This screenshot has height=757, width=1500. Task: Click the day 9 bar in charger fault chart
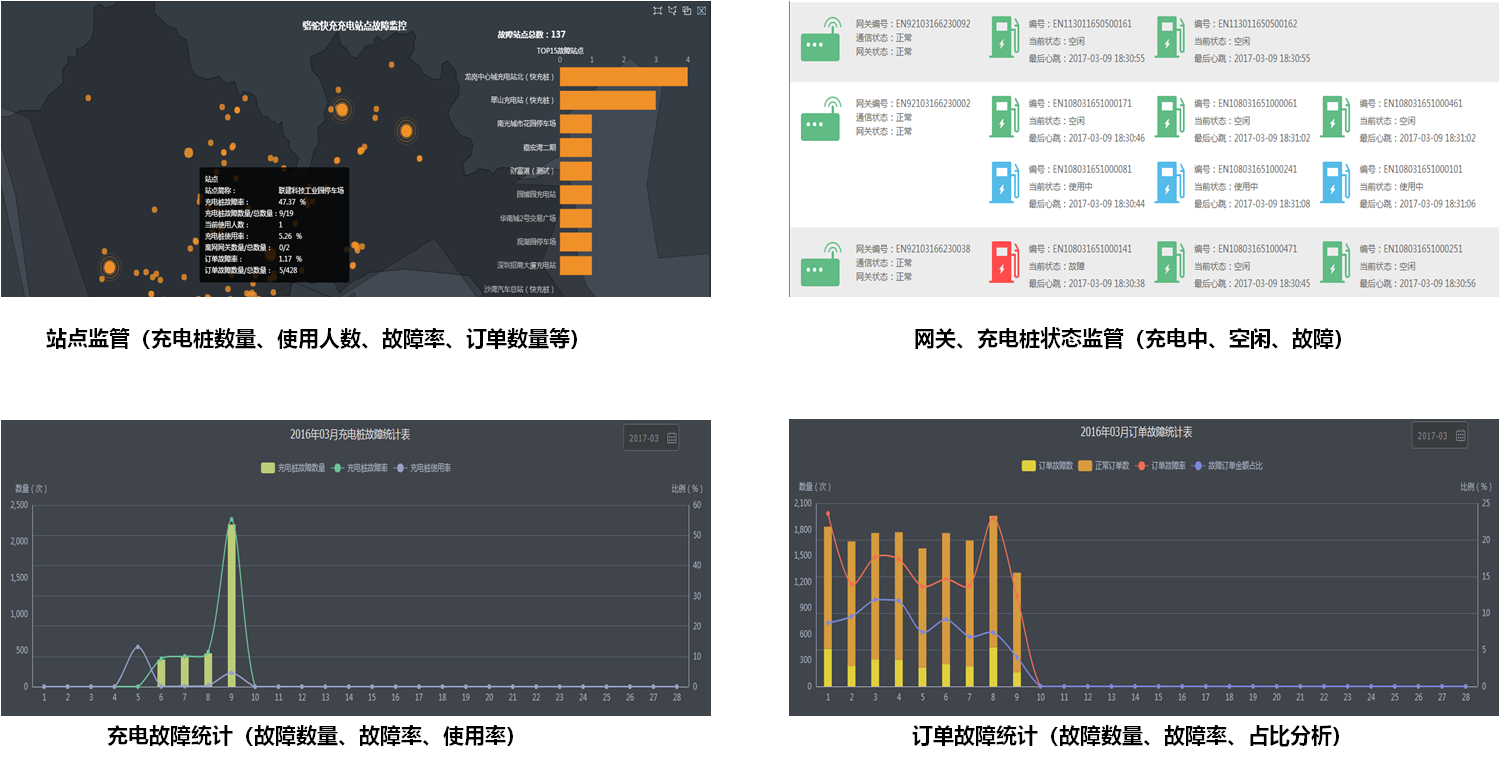(x=232, y=605)
